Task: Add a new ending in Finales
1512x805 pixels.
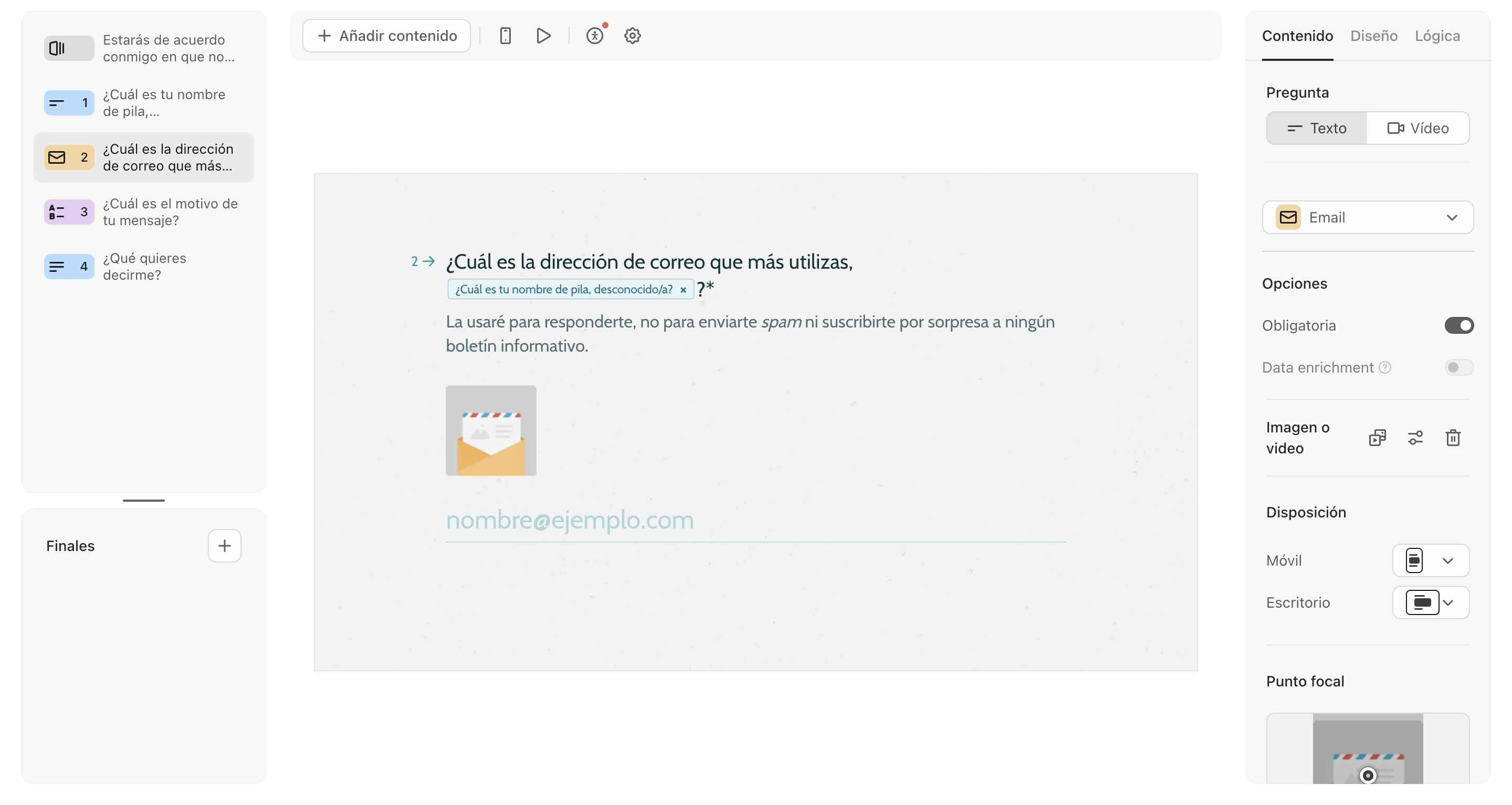Action: point(224,546)
